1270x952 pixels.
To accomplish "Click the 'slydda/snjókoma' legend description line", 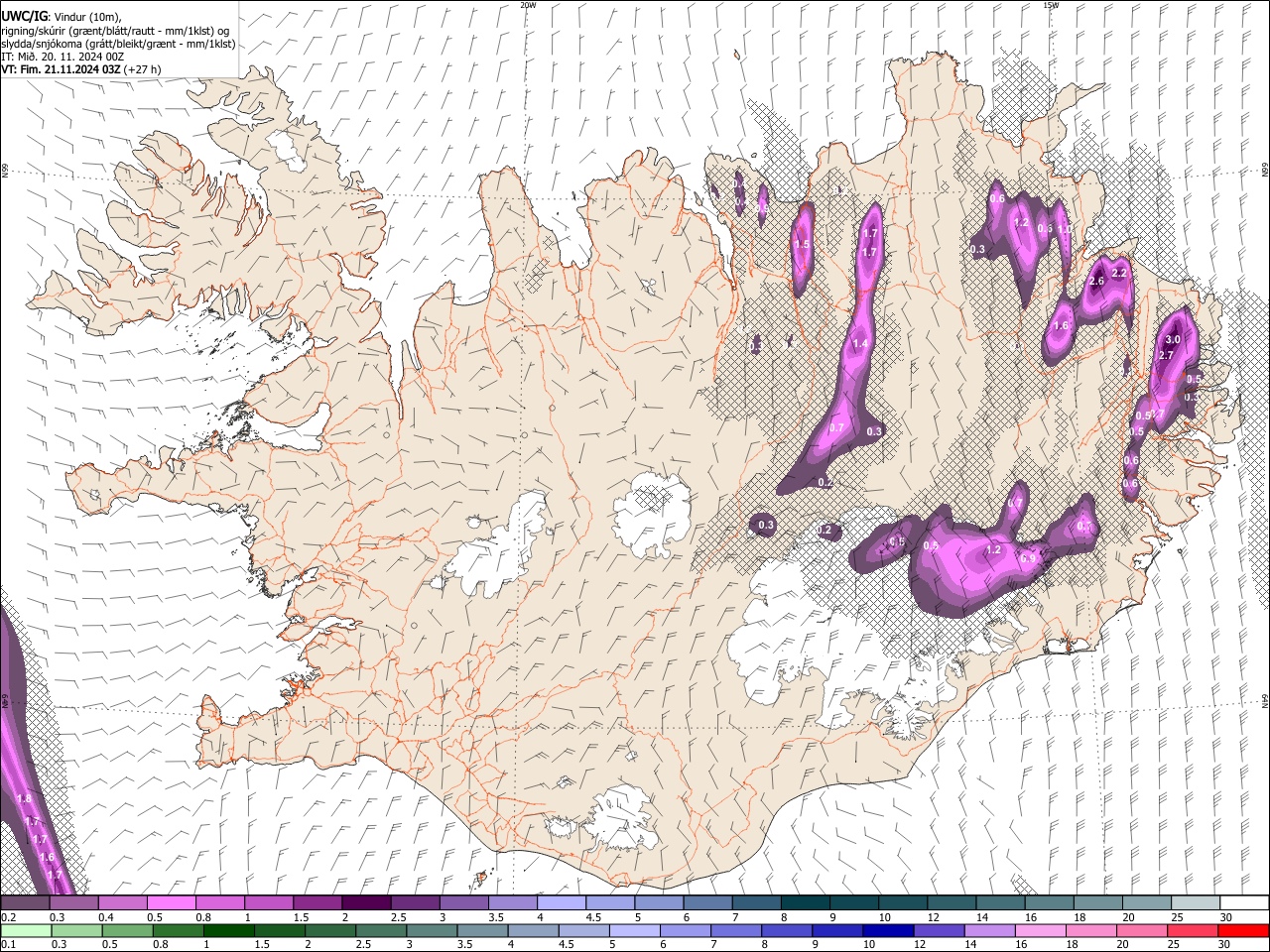I will tap(118, 44).
